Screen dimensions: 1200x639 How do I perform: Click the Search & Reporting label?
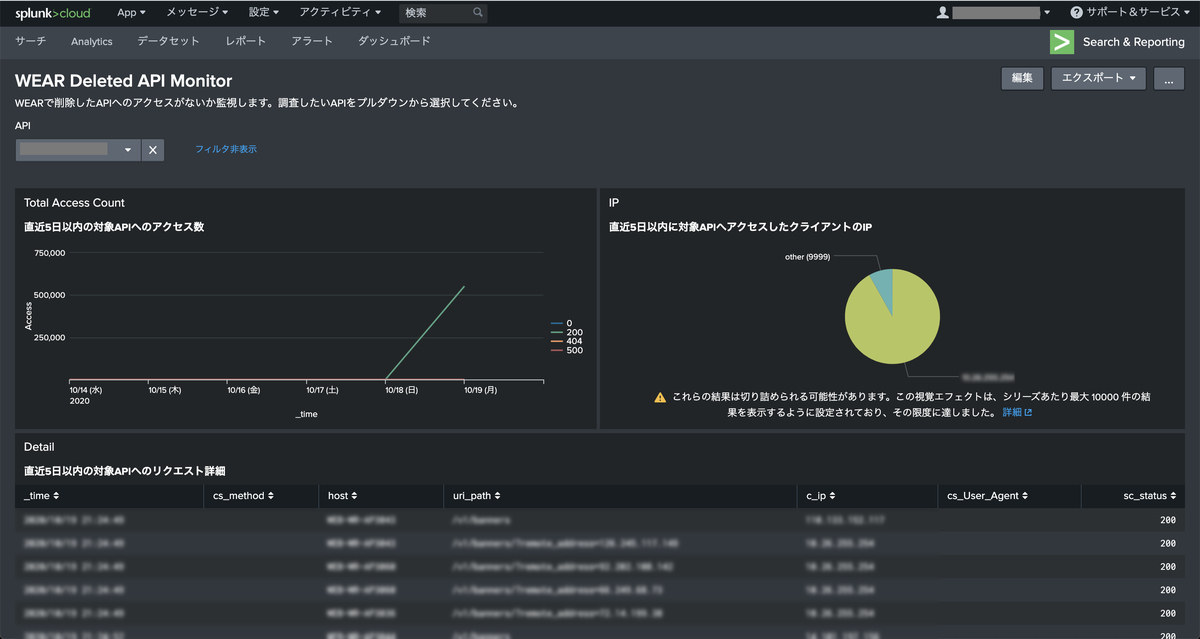coord(1133,42)
